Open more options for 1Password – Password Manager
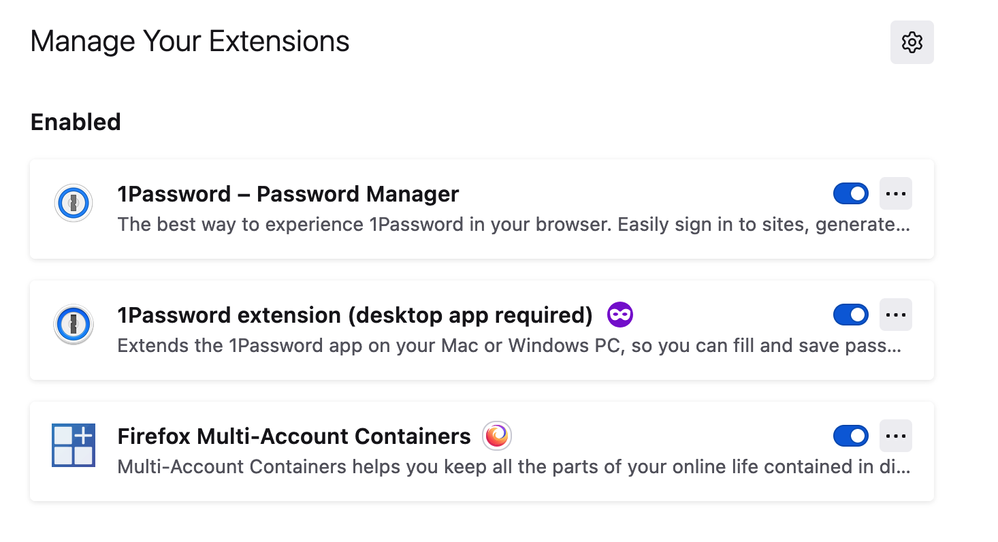Image resolution: width=998 pixels, height=542 pixels. (x=896, y=194)
